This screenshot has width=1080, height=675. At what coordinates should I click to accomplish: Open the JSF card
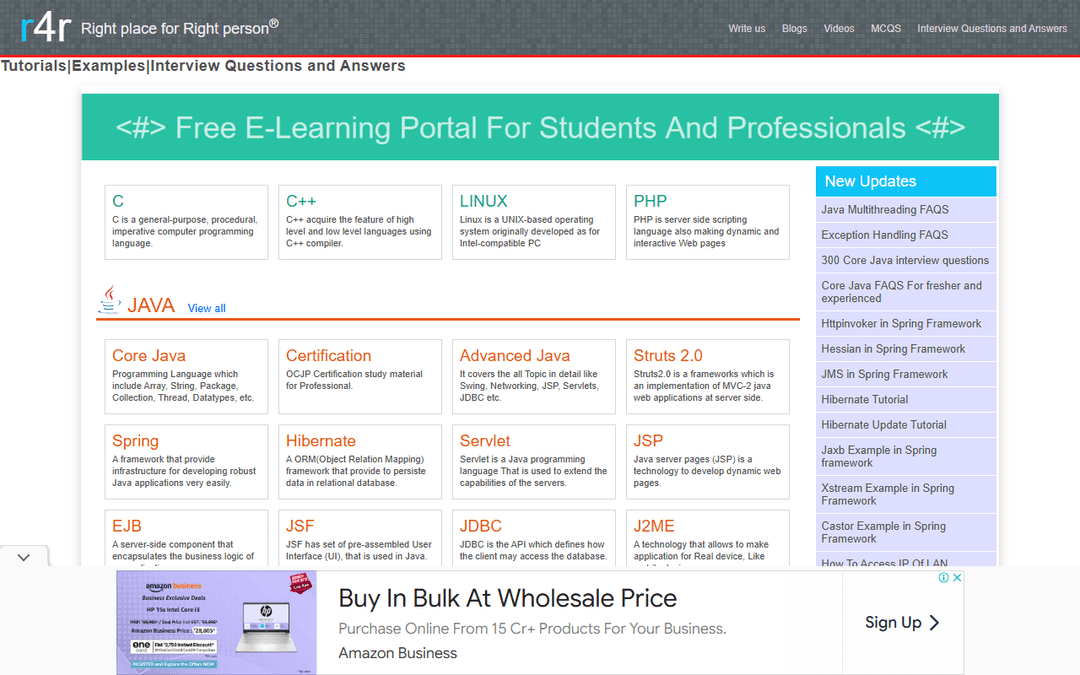pos(360,538)
